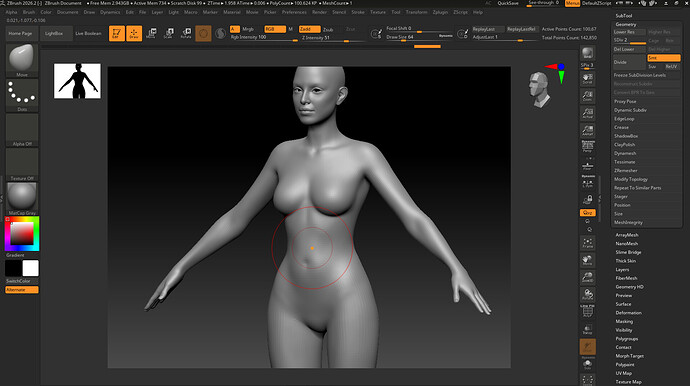The width and height of the screenshot is (690, 386).
Task: Click the right-shelf Move view icon
Action: [x=587, y=260]
